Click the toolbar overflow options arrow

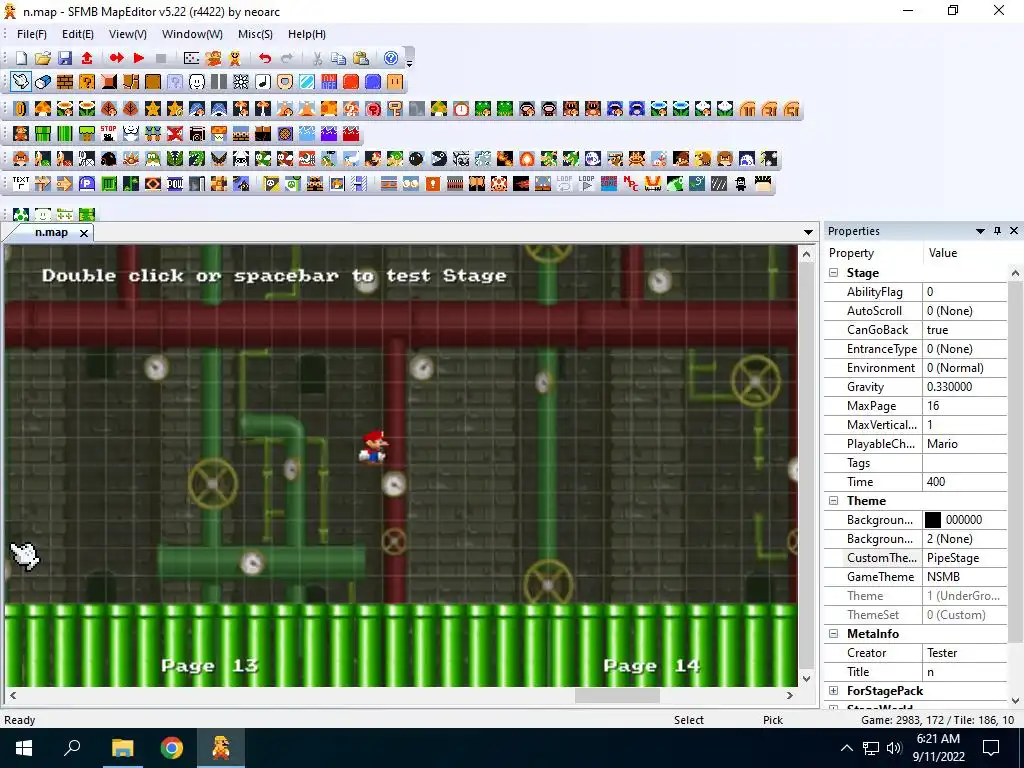pyautogui.click(x=409, y=63)
